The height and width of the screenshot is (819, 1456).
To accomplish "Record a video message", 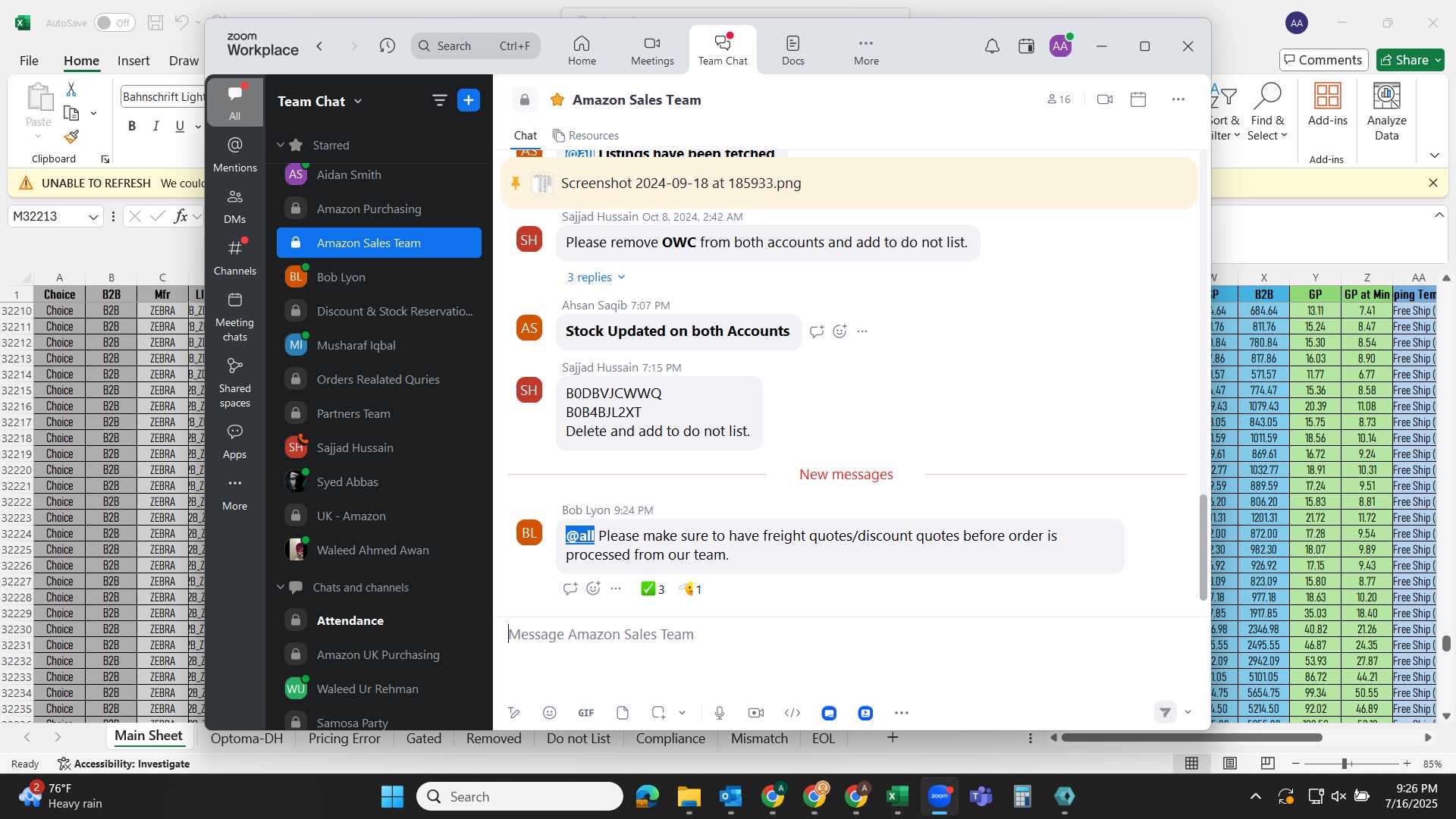I will click(x=756, y=713).
